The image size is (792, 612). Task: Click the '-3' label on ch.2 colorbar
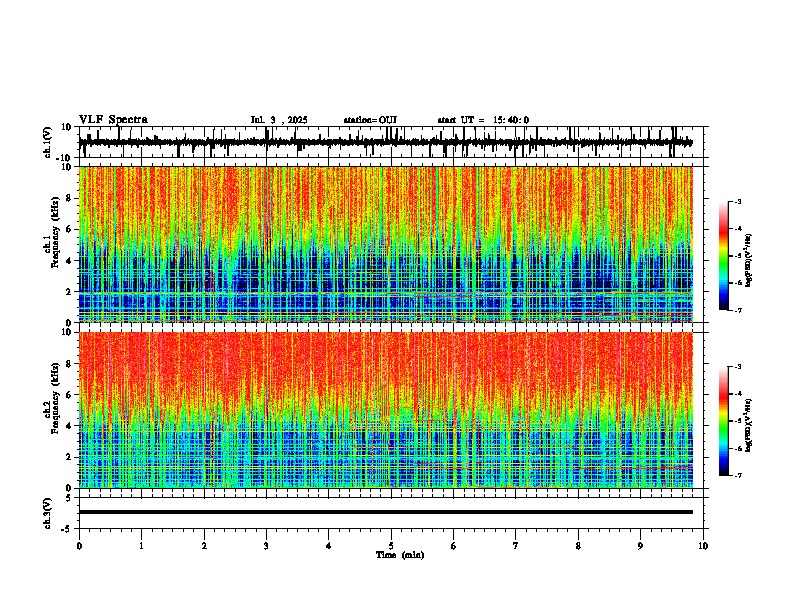click(x=737, y=367)
